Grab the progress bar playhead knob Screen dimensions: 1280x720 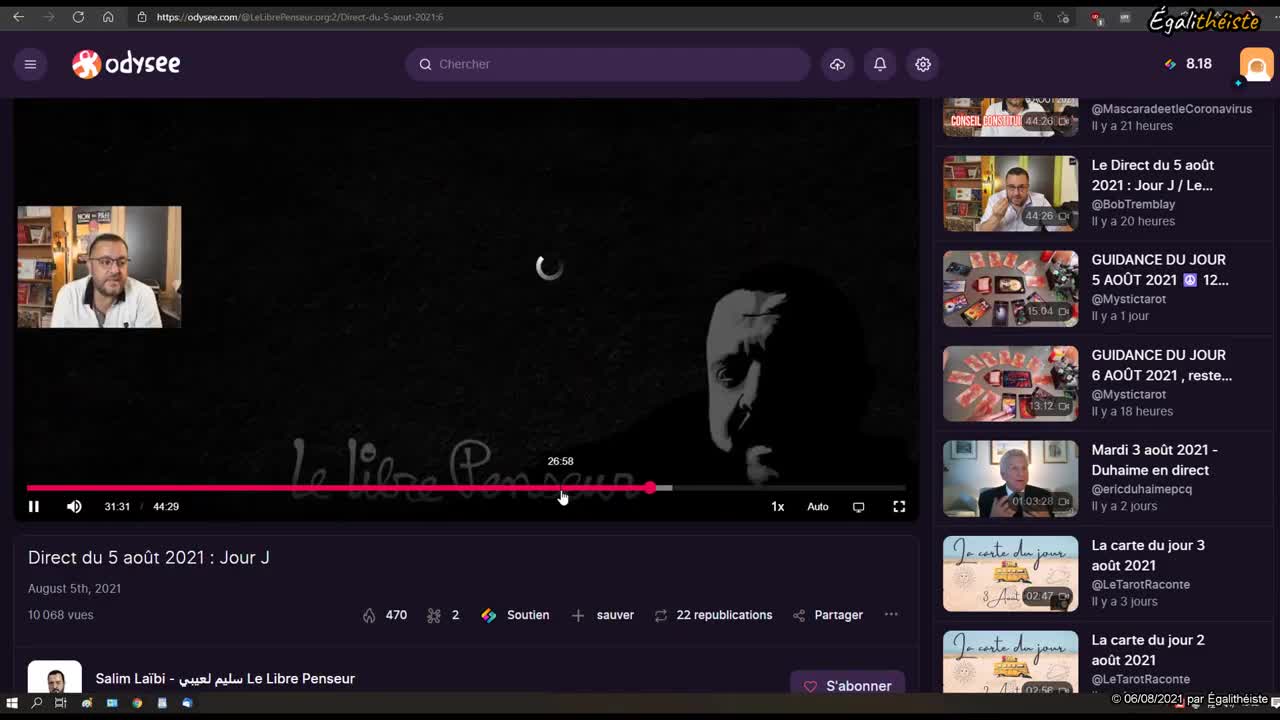[x=650, y=488]
